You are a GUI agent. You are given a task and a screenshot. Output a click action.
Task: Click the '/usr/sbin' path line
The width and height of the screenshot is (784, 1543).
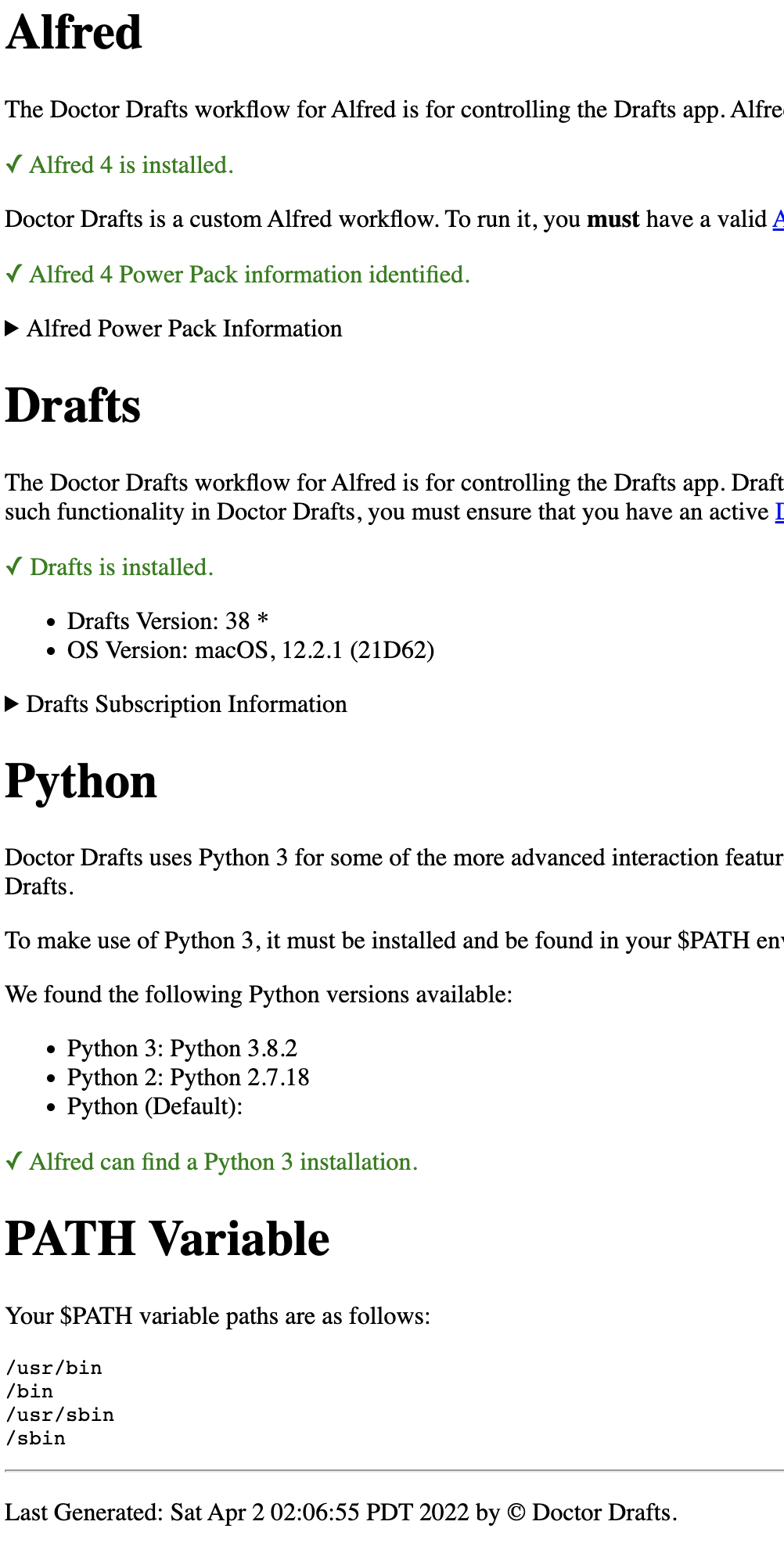click(60, 1415)
